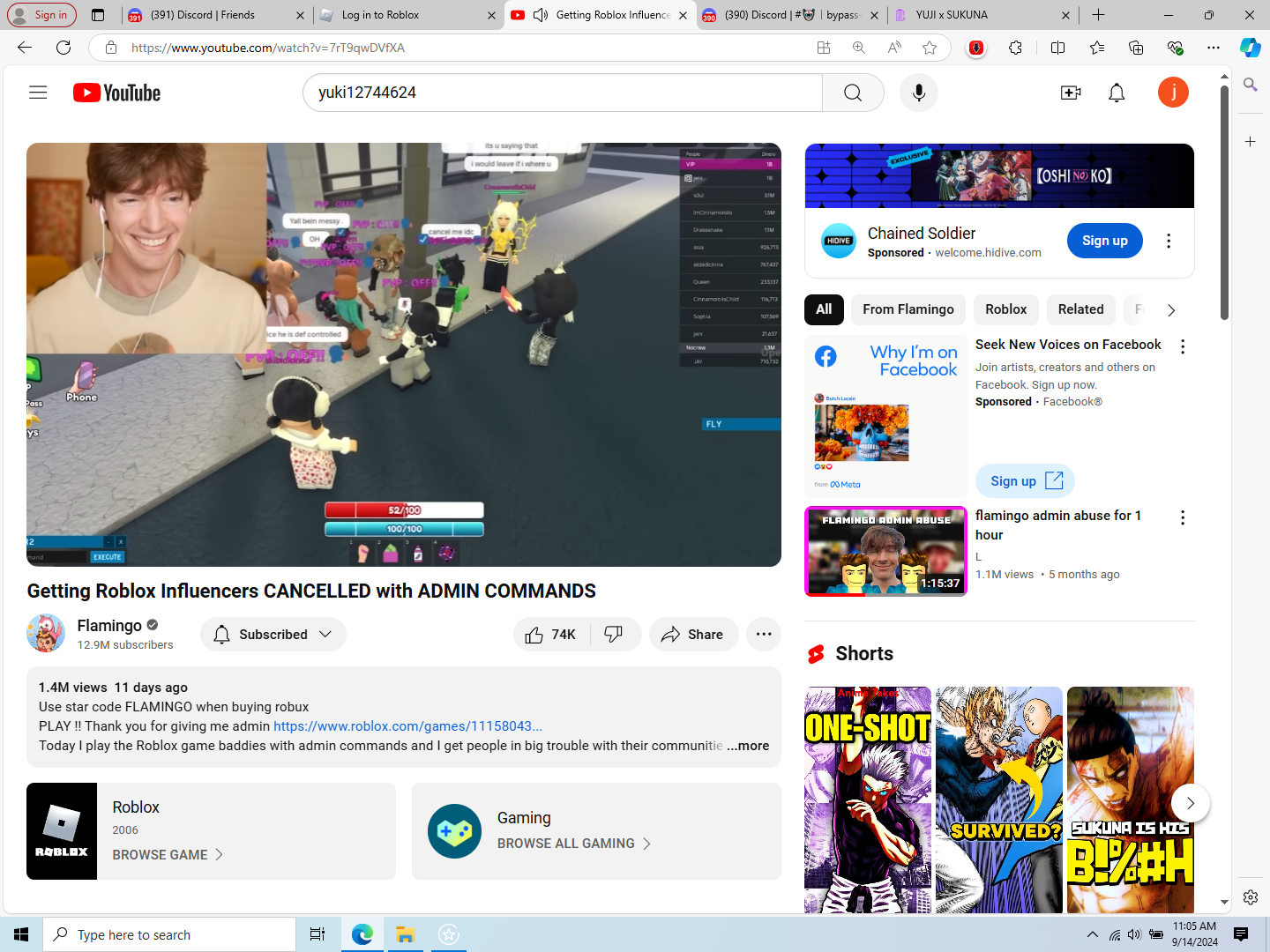The width and height of the screenshot is (1270, 952).
Task: Click browser Sign in profile button
Action: [x=41, y=15]
